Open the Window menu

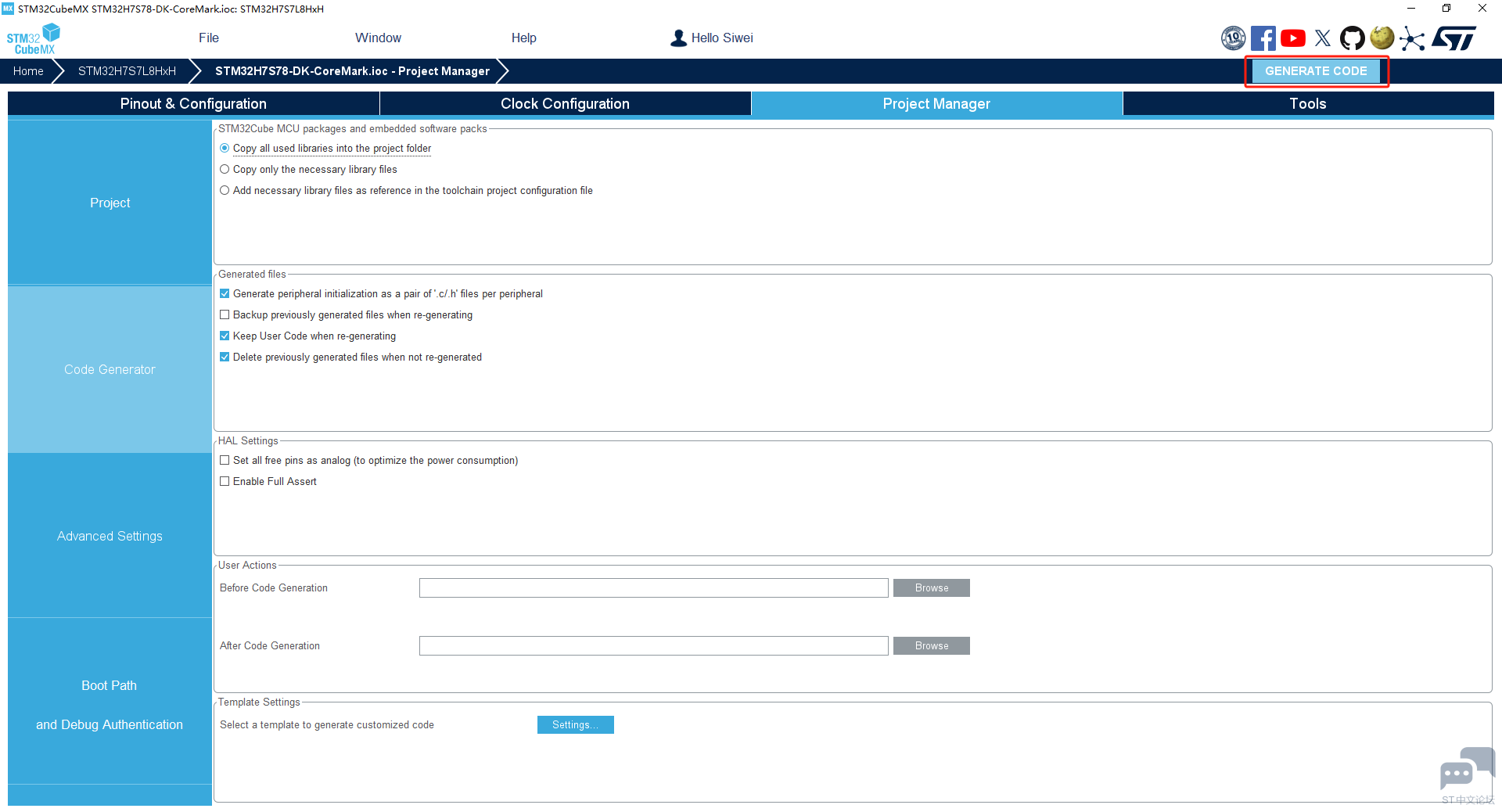[x=378, y=38]
